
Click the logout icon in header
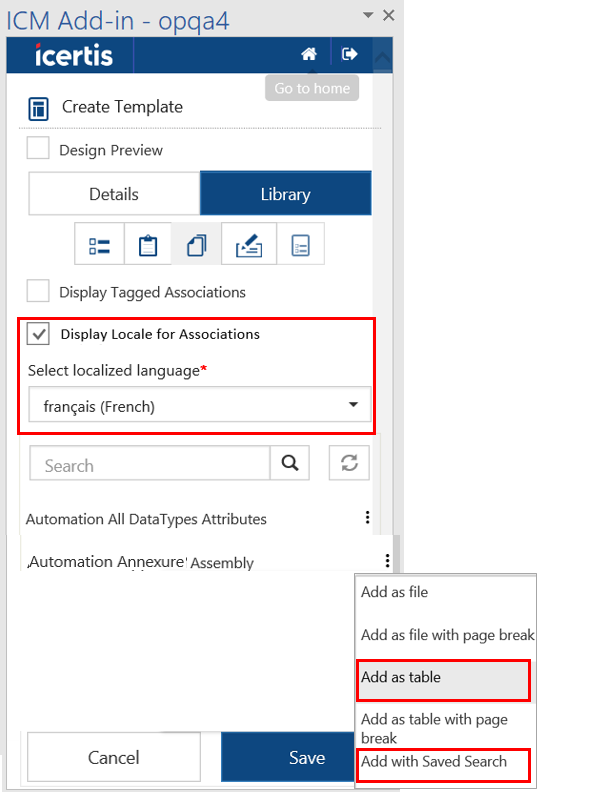pyautogui.click(x=349, y=54)
